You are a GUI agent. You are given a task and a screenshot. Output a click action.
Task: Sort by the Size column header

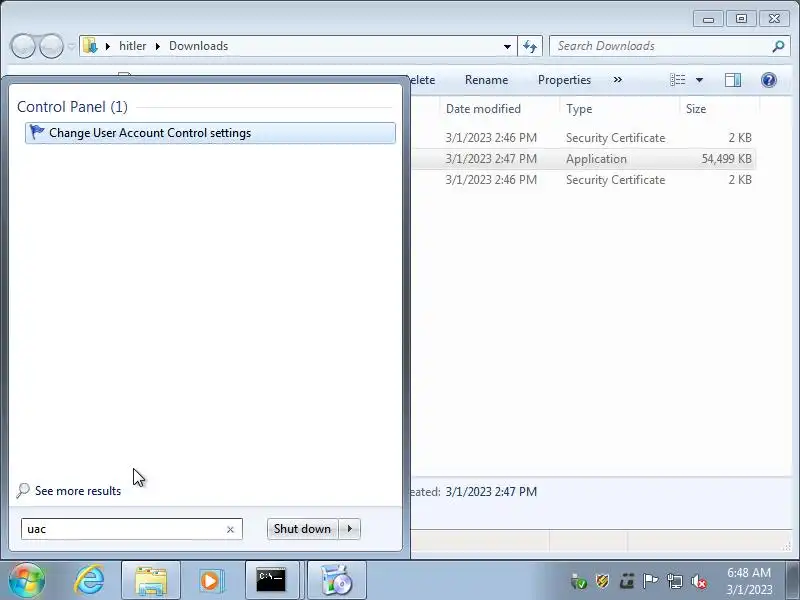696,109
